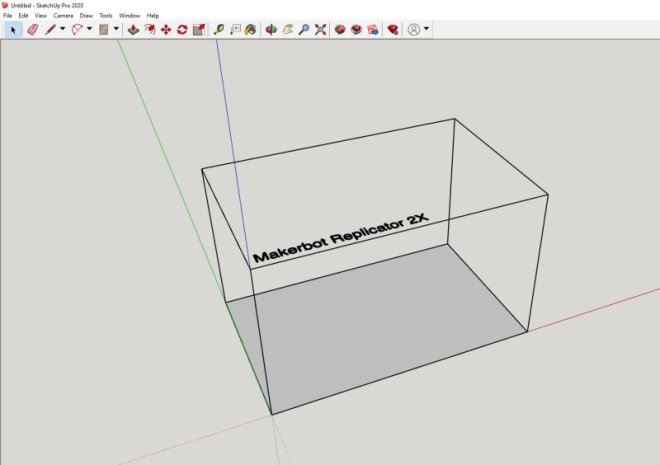Viewport: 660px width, 465px height.
Task: Select the Push/Pull tool
Action: tap(133, 30)
